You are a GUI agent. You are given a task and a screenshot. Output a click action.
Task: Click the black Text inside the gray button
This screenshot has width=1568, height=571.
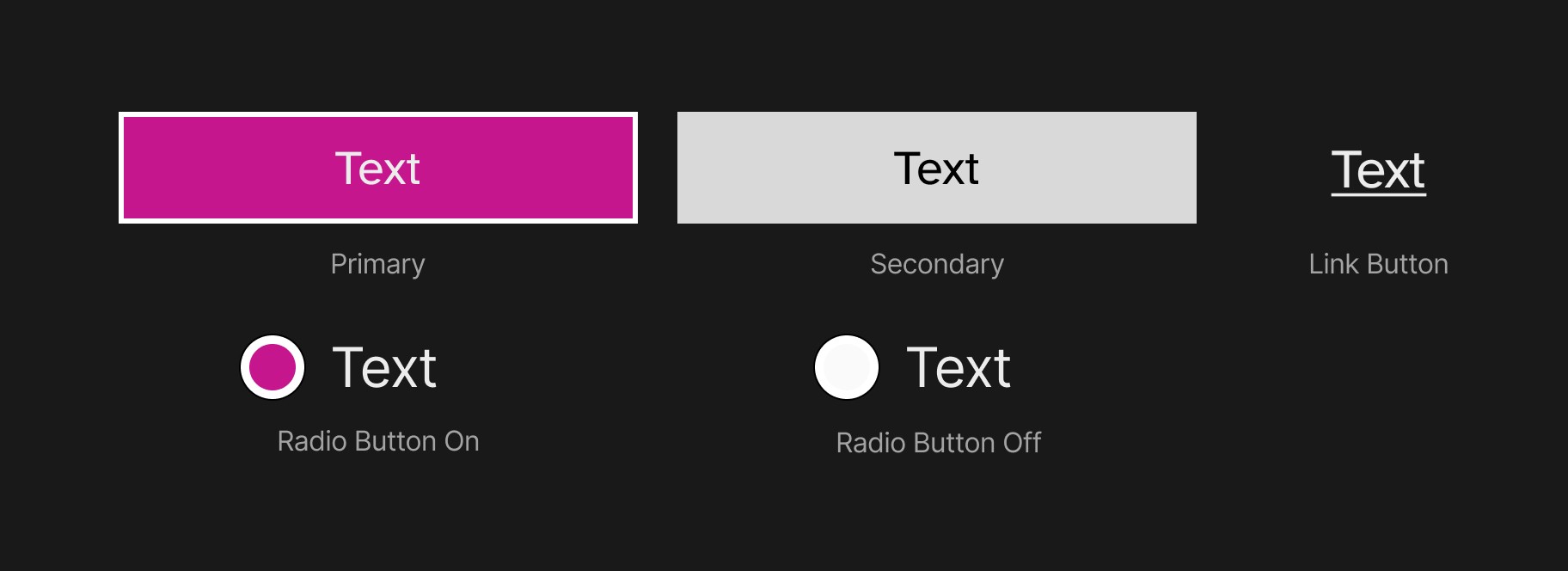(x=937, y=169)
